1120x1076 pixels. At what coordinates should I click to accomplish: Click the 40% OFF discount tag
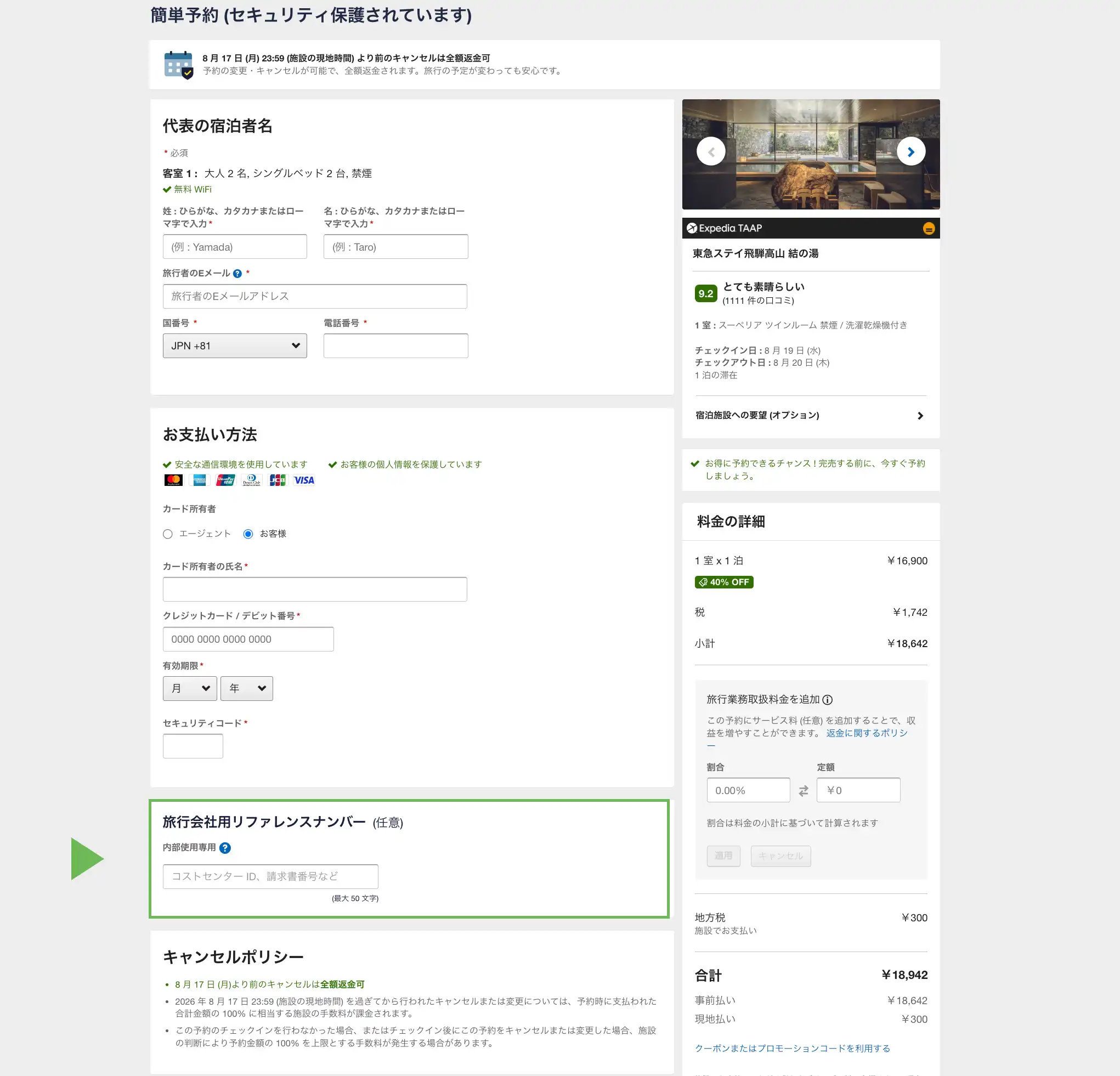pyautogui.click(x=724, y=582)
